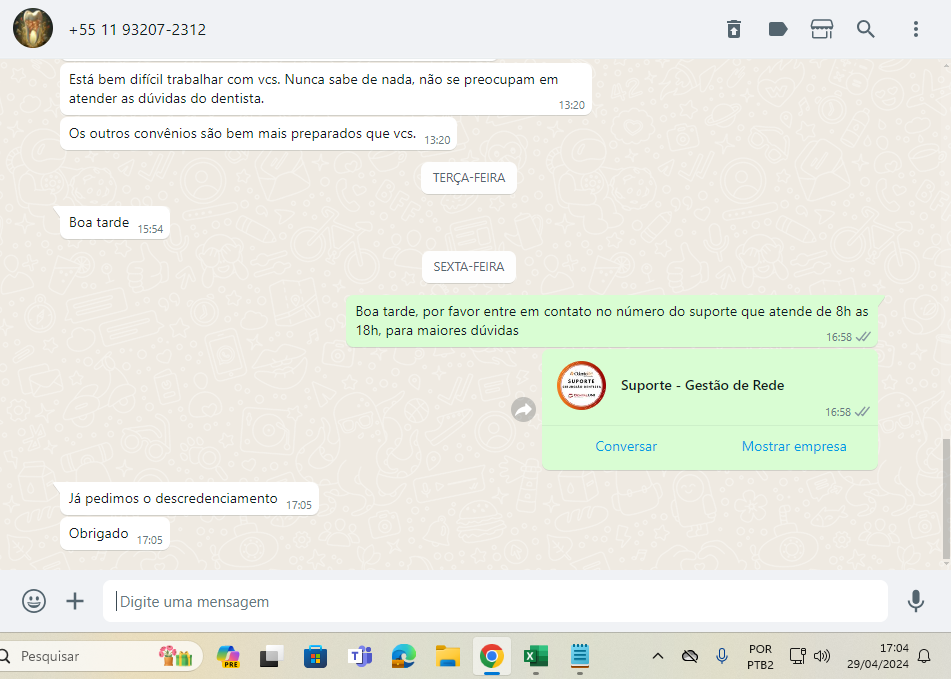Select the 'Obrigado' message

click(x=115, y=534)
